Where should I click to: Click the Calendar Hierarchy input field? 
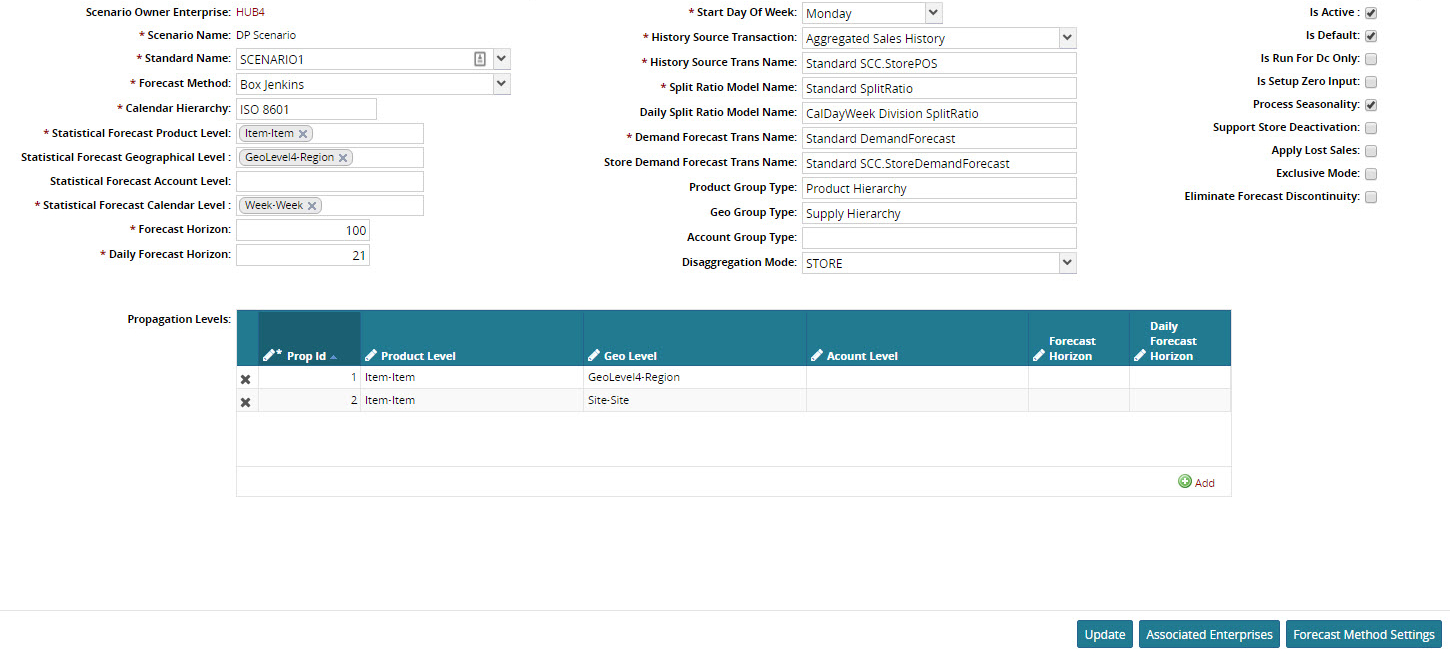(306, 109)
